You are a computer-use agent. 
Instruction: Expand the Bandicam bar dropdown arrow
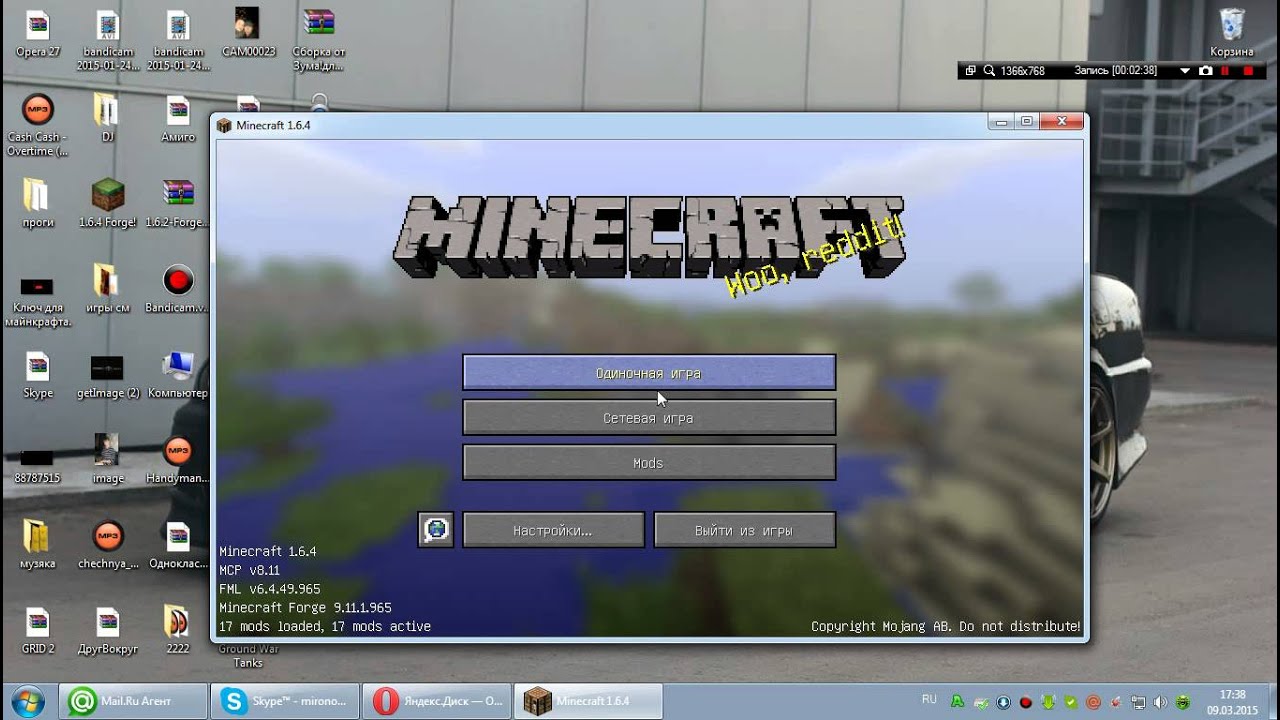click(1185, 71)
